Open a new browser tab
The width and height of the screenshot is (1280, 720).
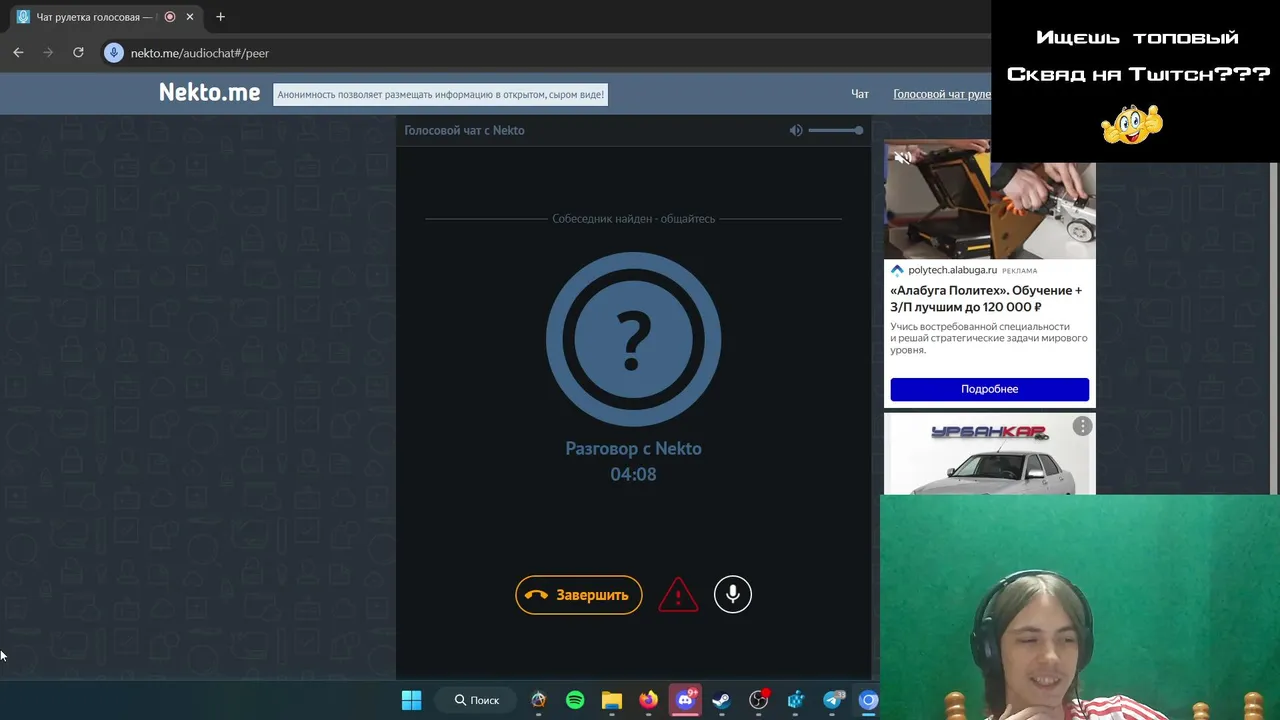pos(220,17)
